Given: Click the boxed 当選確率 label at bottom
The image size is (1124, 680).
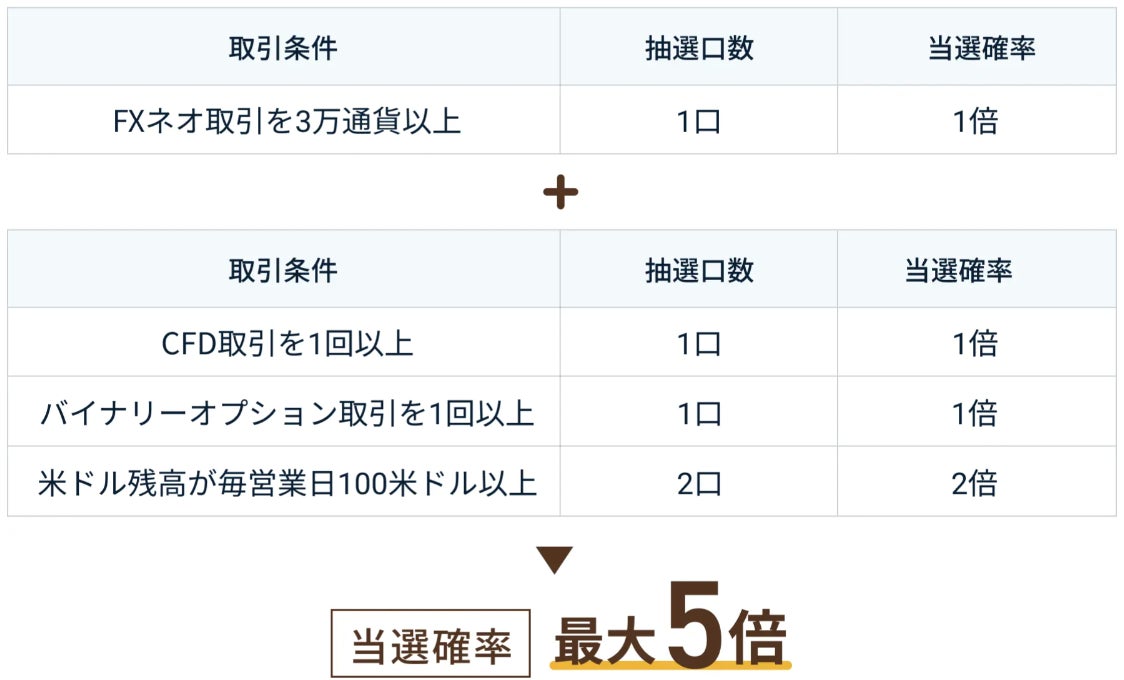Looking at the screenshot, I should [x=431, y=645].
